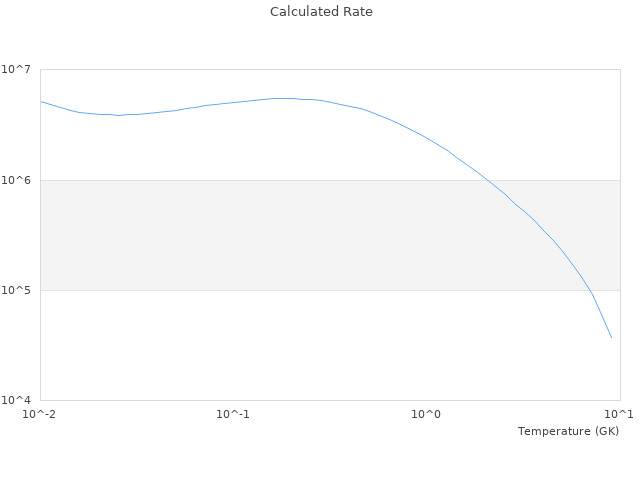The height and width of the screenshot is (480, 640).
Task: Click the gray shaded band's empty left side
Action: [x=150, y=235]
